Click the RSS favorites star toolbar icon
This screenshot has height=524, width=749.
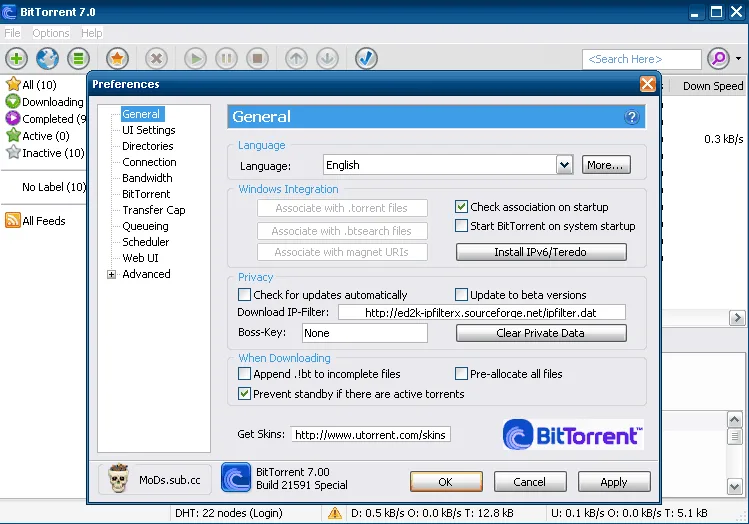tap(117, 58)
